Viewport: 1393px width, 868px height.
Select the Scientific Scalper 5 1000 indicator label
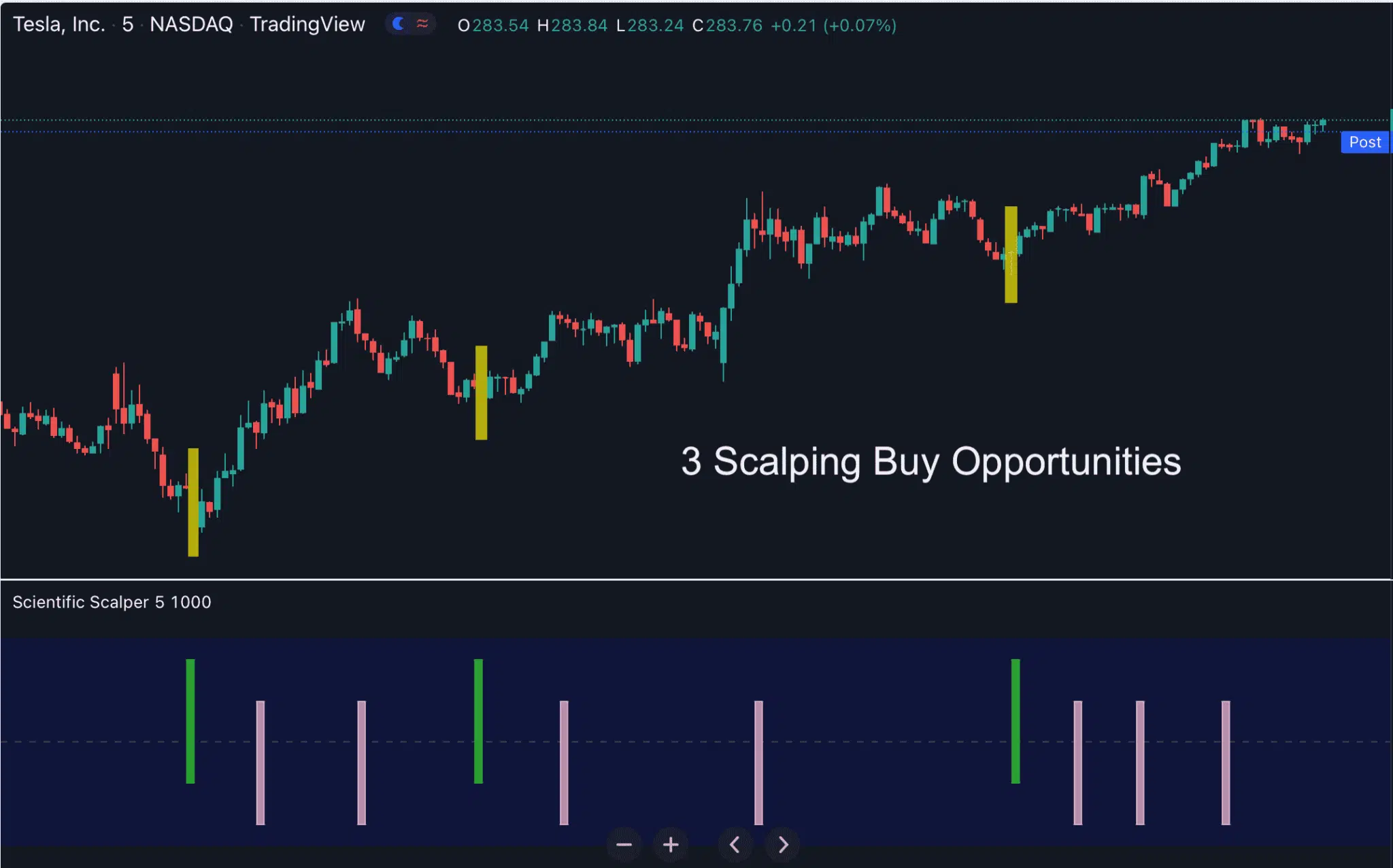[112, 602]
